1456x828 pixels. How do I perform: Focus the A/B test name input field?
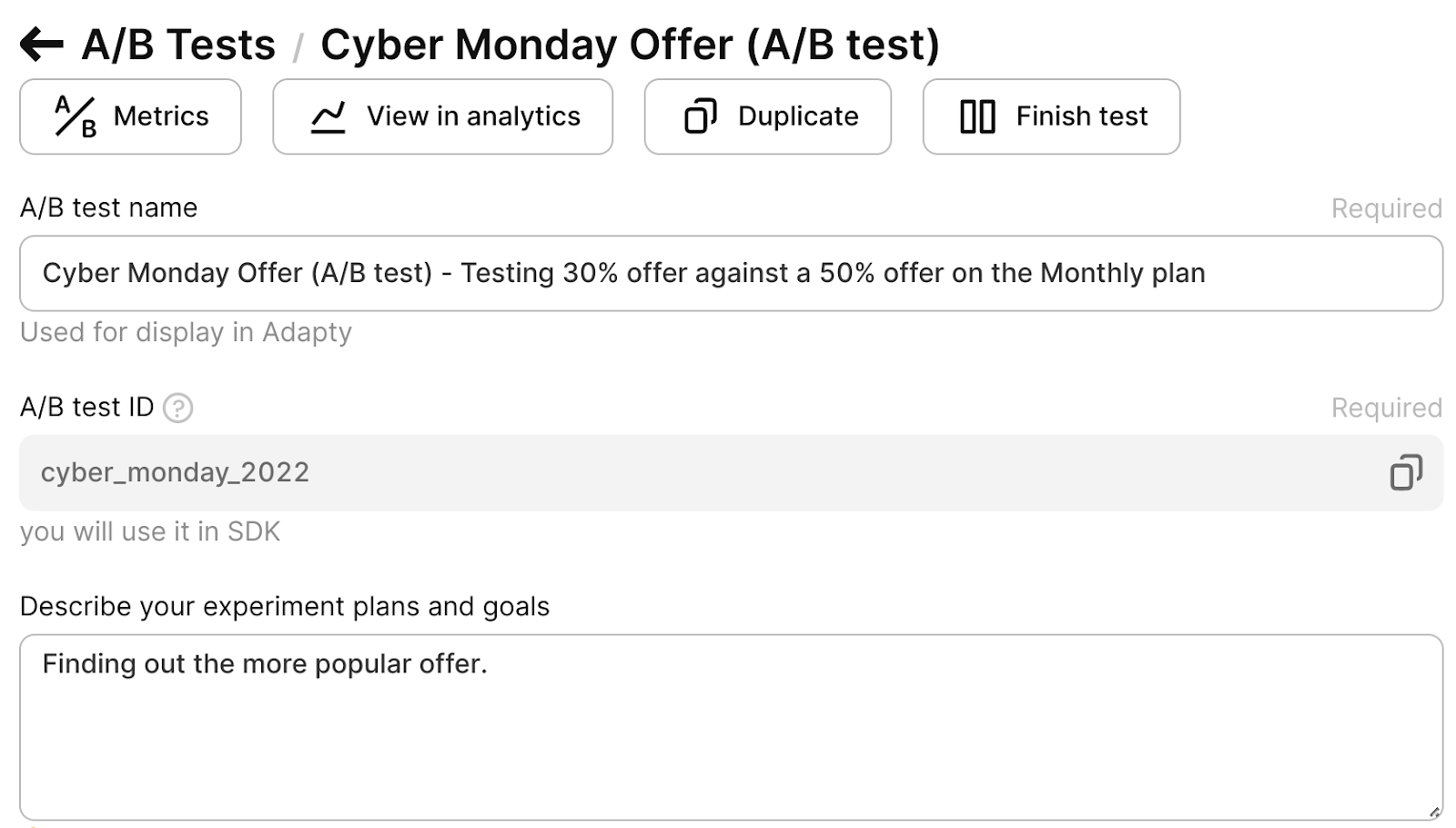pyautogui.click(x=731, y=273)
